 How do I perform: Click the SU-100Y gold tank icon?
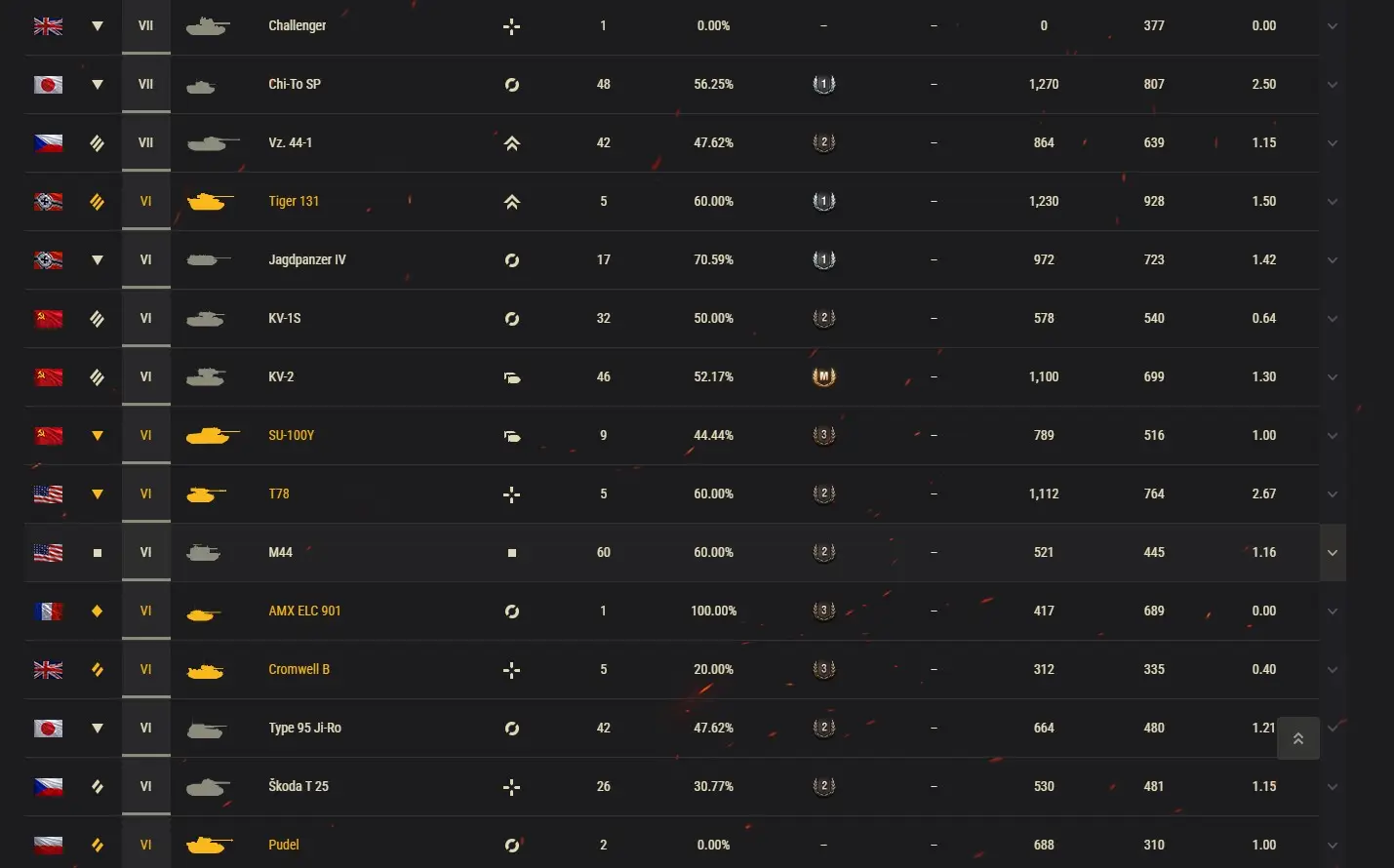point(212,435)
